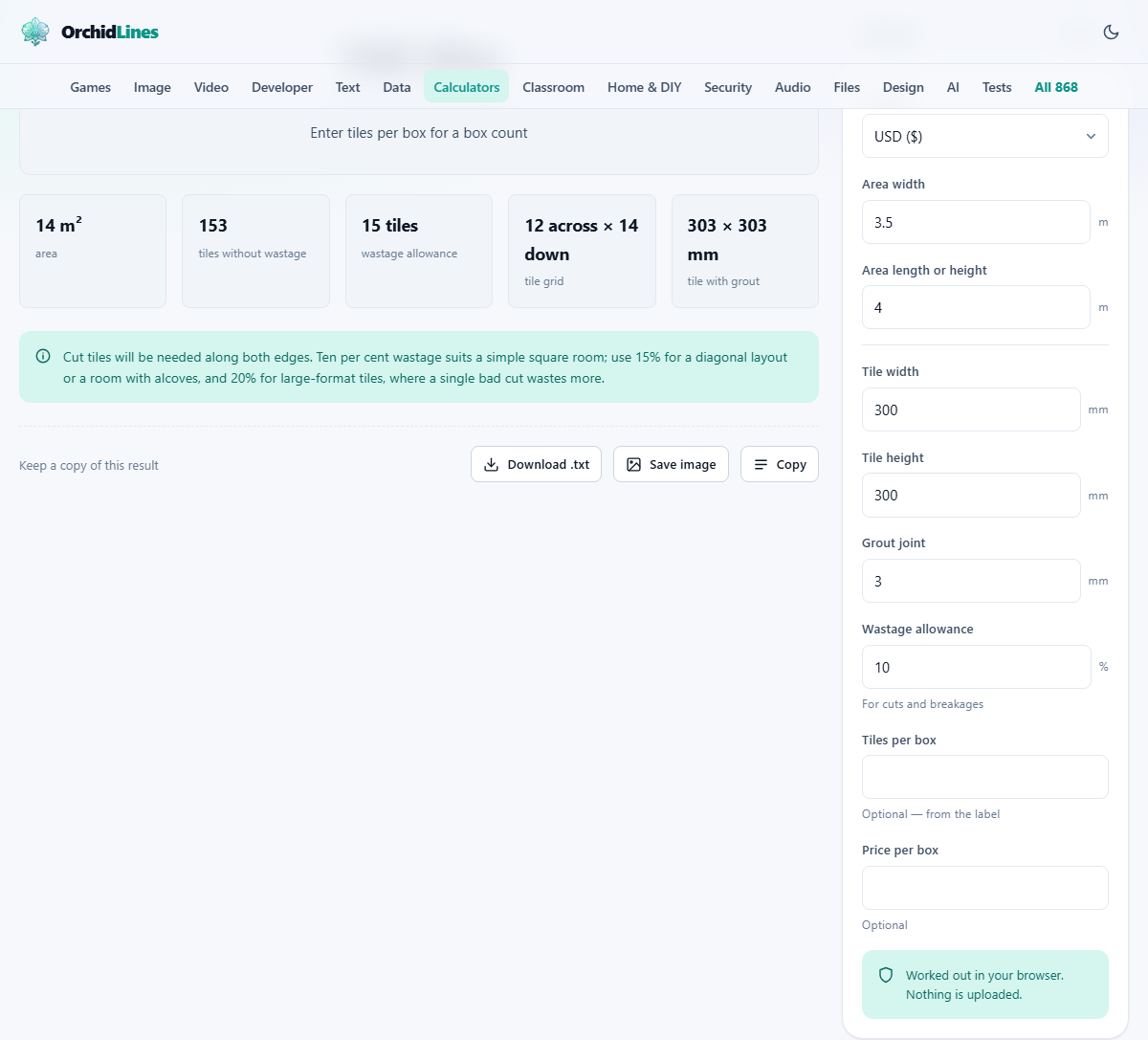The height and width of the screenshot is (1040, 1148).
Task: Click the OrchidLines brand name link
Action: pos(110,32)
